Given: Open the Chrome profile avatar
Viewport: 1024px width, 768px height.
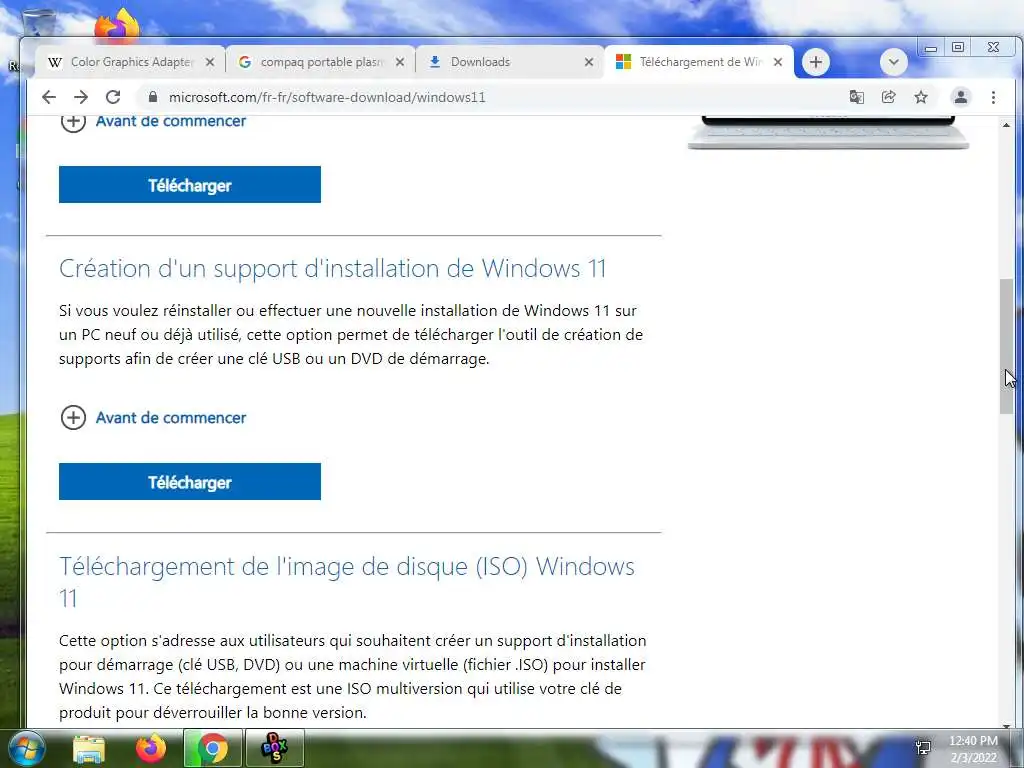Looking at the screenshot, I should coord(961,97).
